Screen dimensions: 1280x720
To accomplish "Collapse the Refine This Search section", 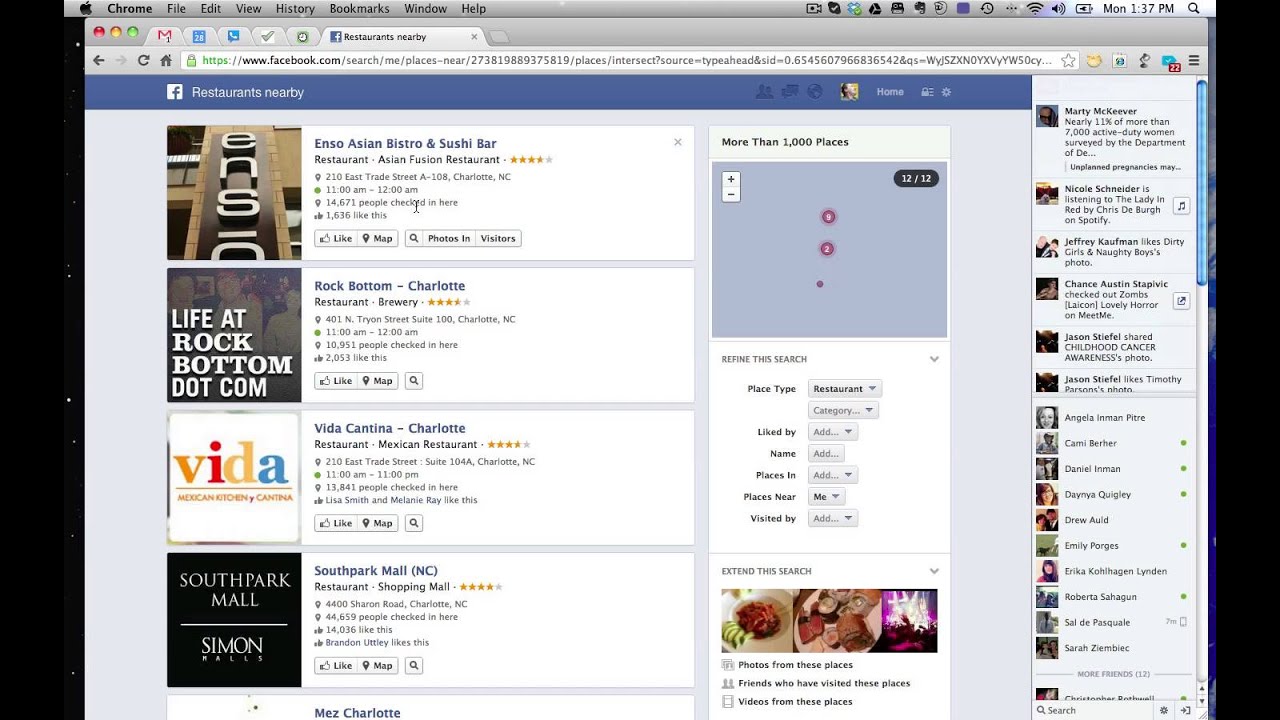I will click(x=934, y=359).
